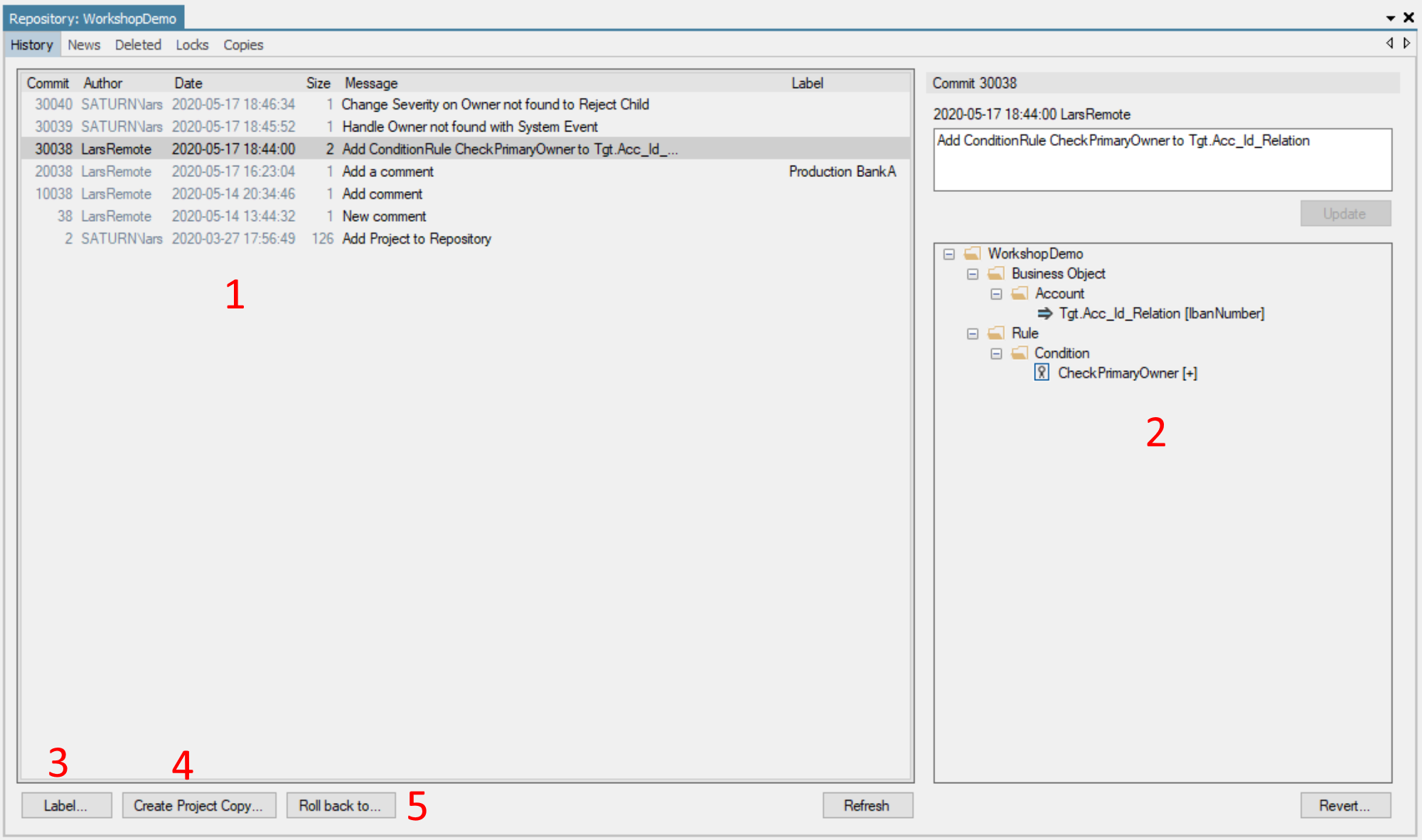Screen dimensions: 1422x840
Task: Click the lock icon next to CheckPrimaryOwner
Action: (1042, 372)
